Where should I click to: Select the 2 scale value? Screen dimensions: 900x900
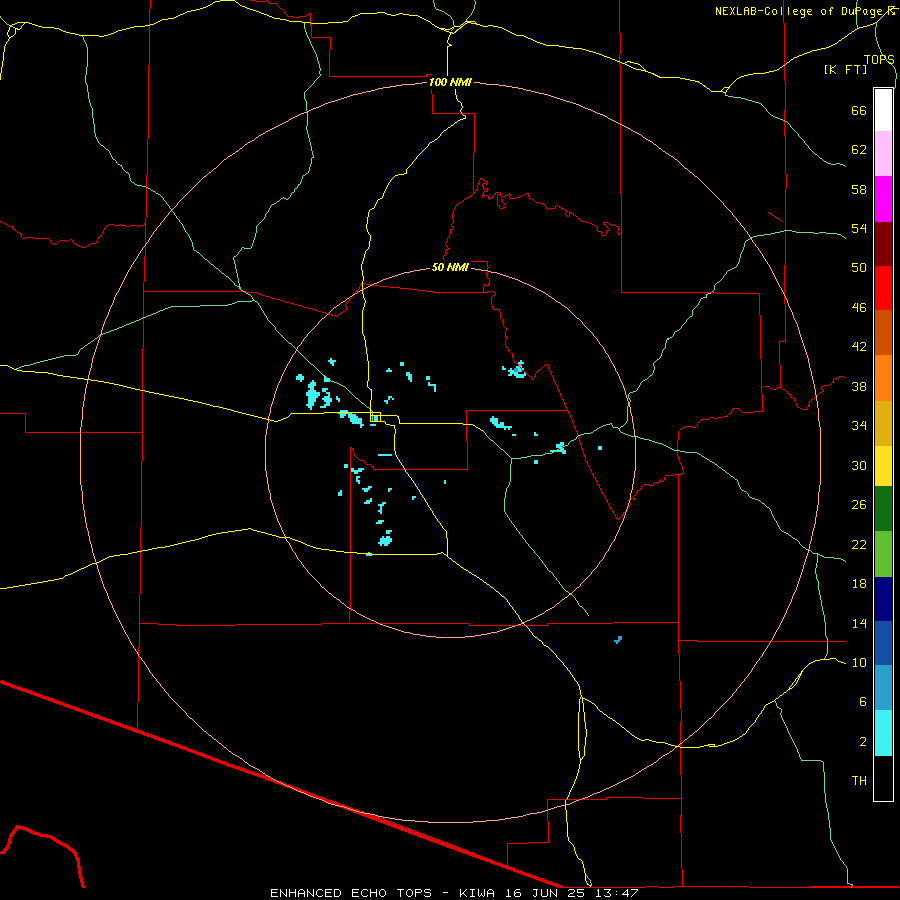(x=863, y=742)
